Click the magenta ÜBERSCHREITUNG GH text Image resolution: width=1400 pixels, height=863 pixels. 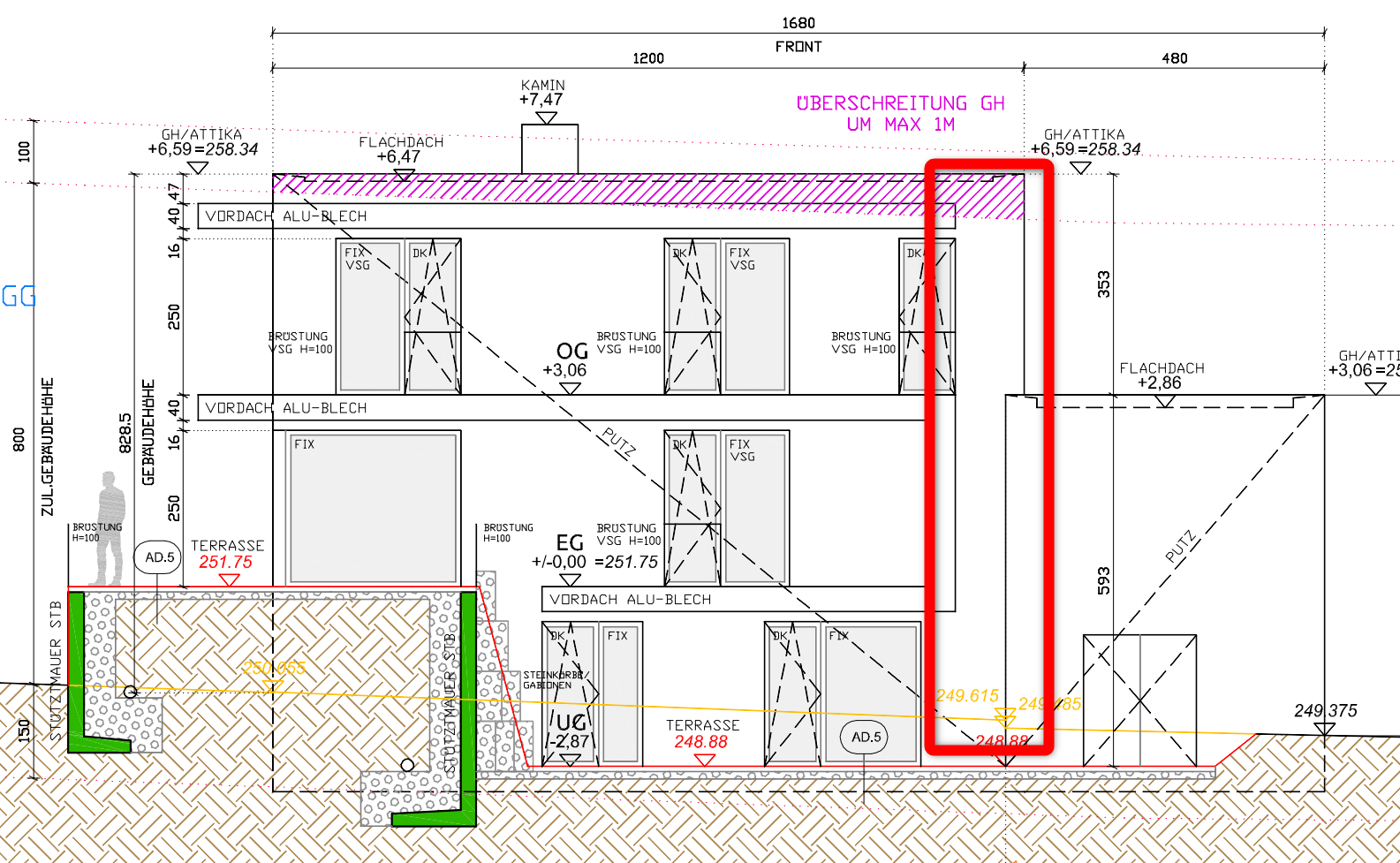(x=899, y=104)
